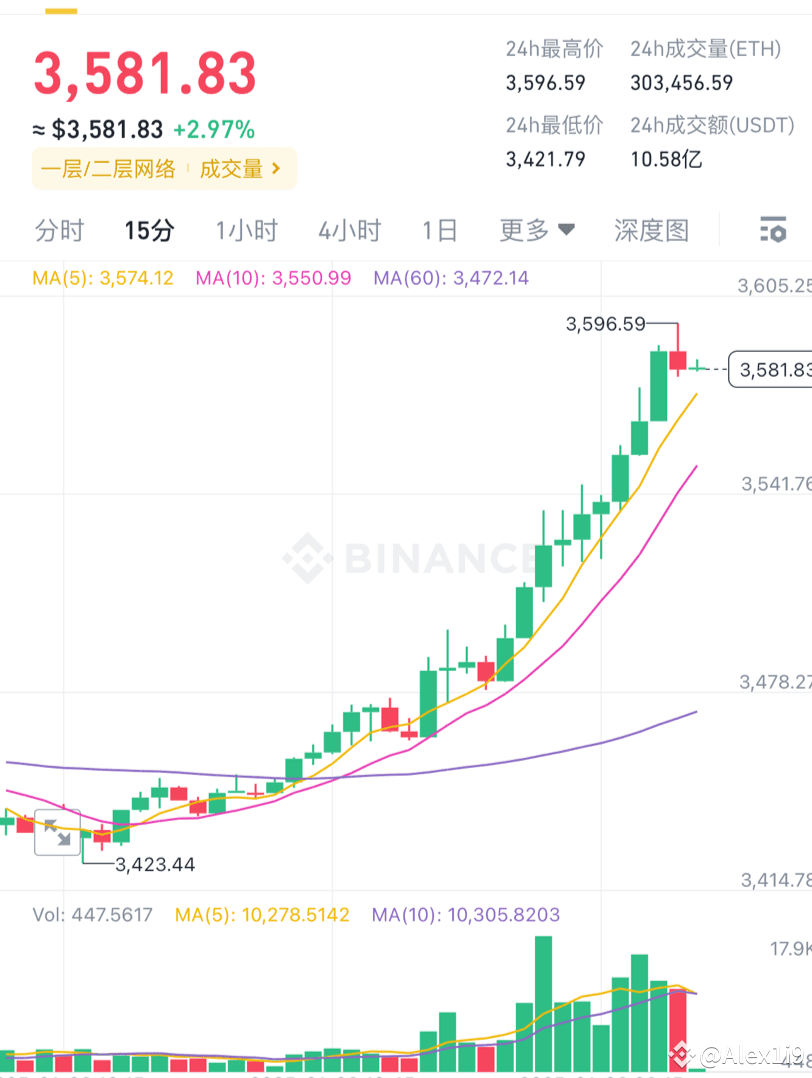Image resolution: width=812 pixels, height=1078 pixels.
Task: Toggle the volume MA(5) indicator label
Action: coord(261,913)
